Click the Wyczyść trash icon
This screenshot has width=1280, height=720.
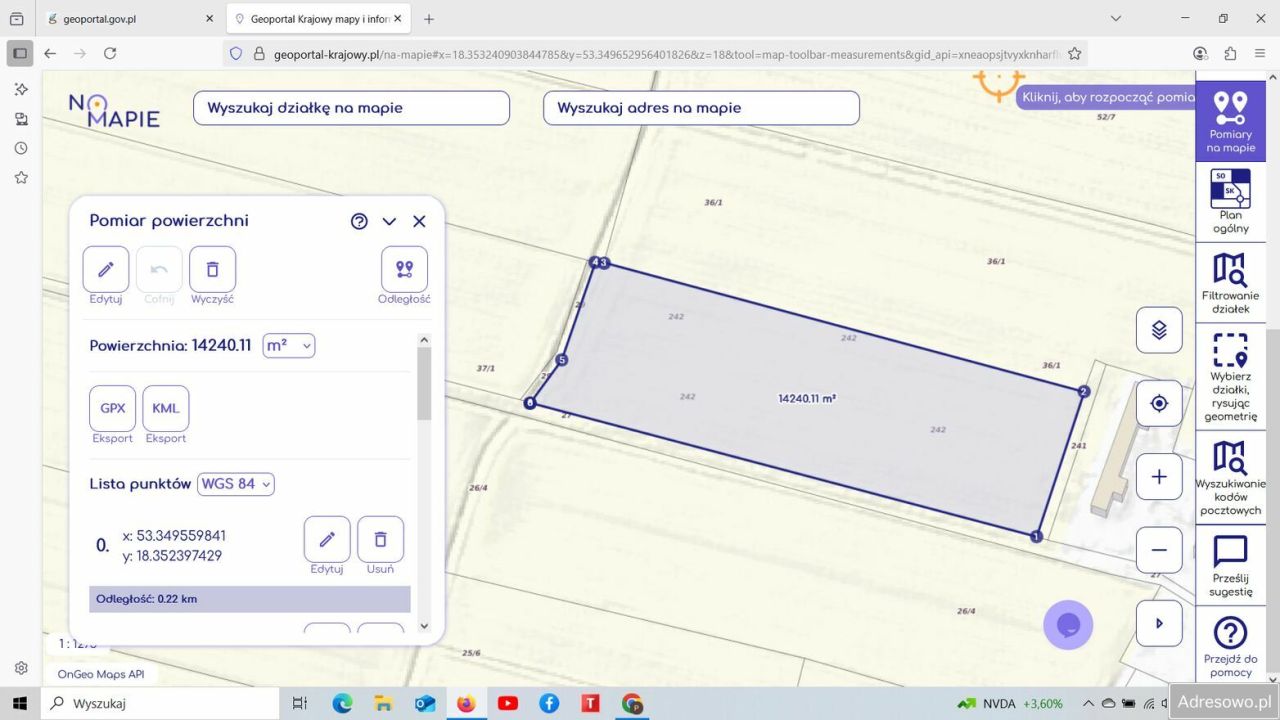click(212, 270)
